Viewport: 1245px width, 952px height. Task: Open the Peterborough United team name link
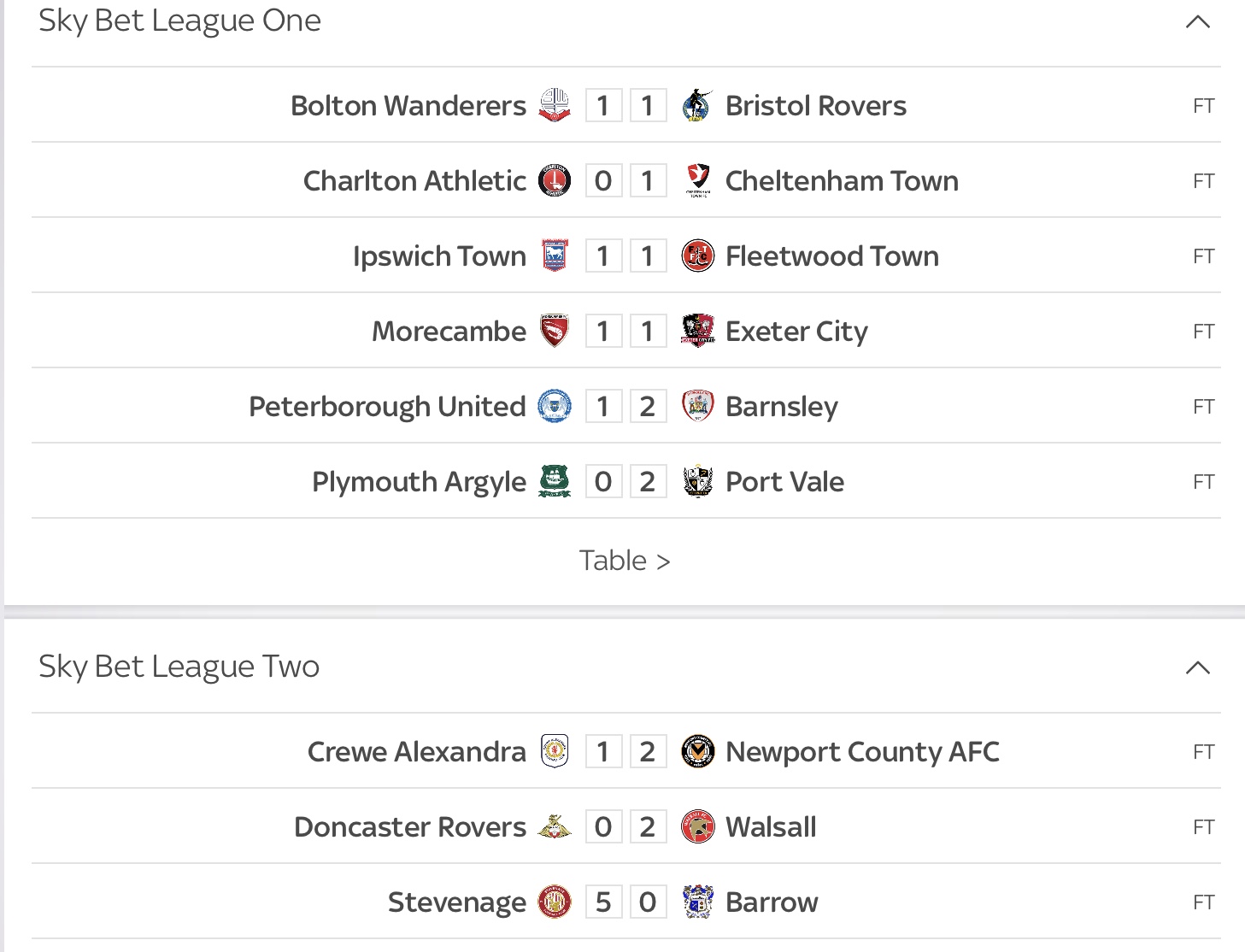[387, 406]
